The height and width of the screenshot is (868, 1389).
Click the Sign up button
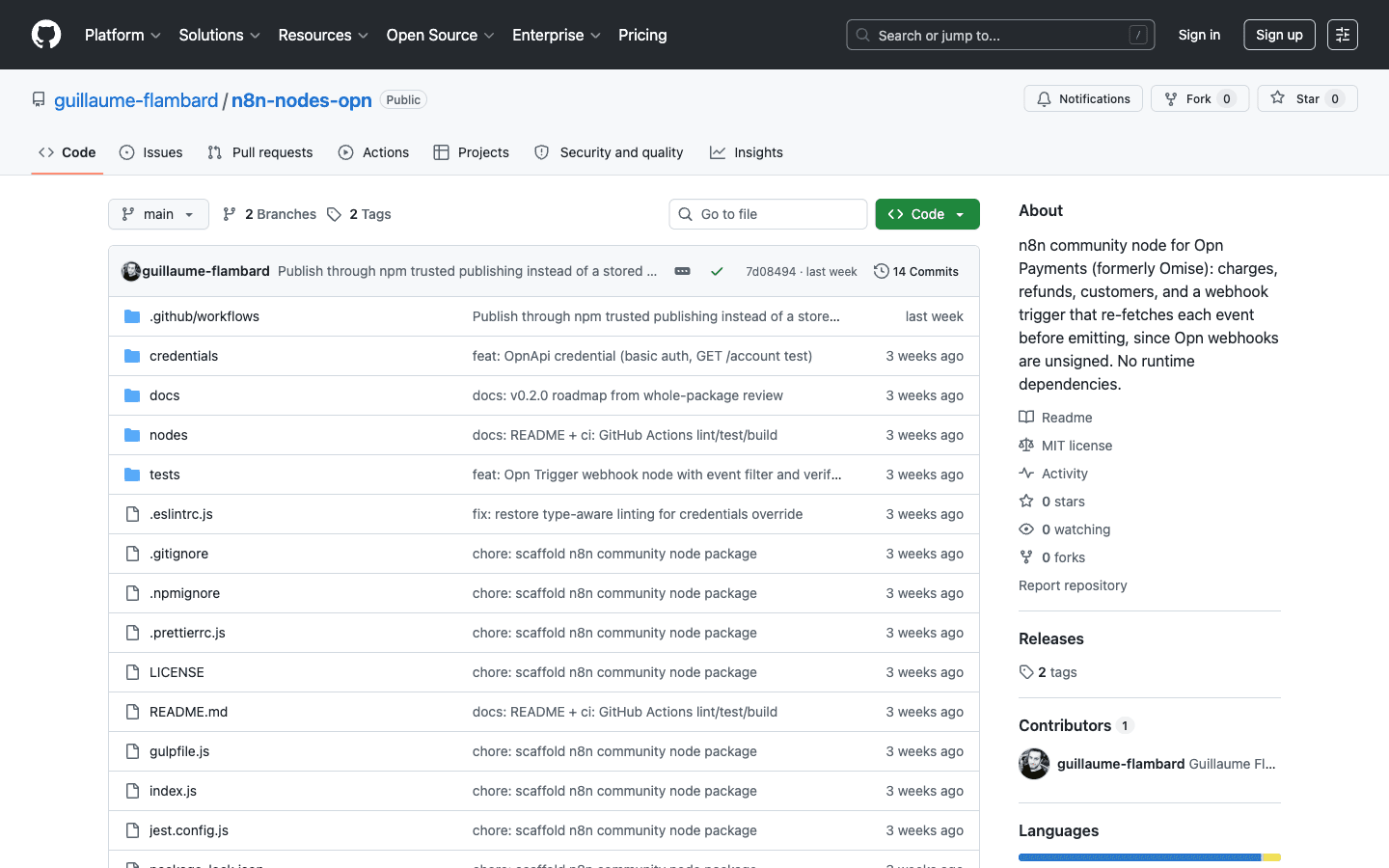[x=1279, y=35]
